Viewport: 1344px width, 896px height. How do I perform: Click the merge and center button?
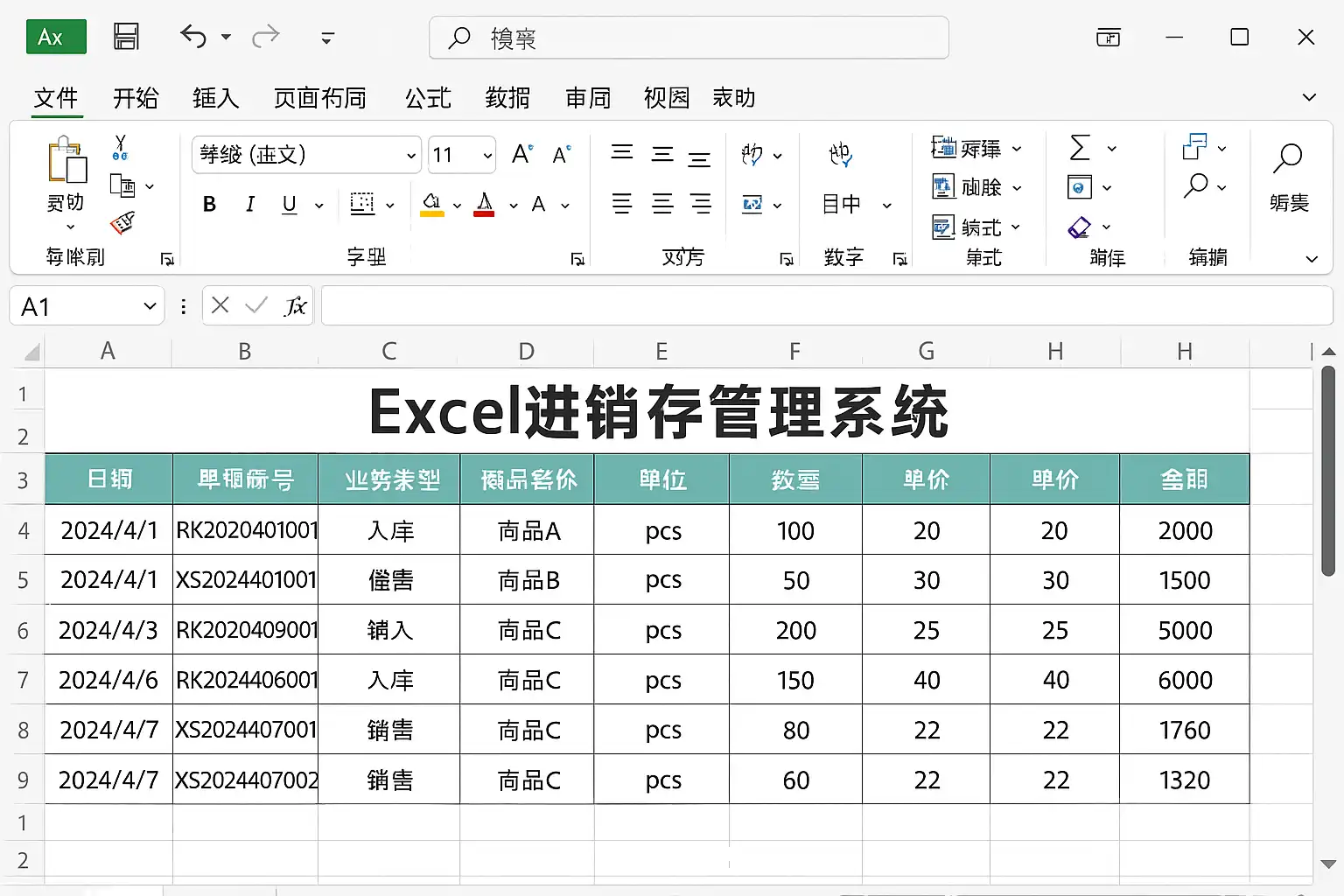point(752,205)
